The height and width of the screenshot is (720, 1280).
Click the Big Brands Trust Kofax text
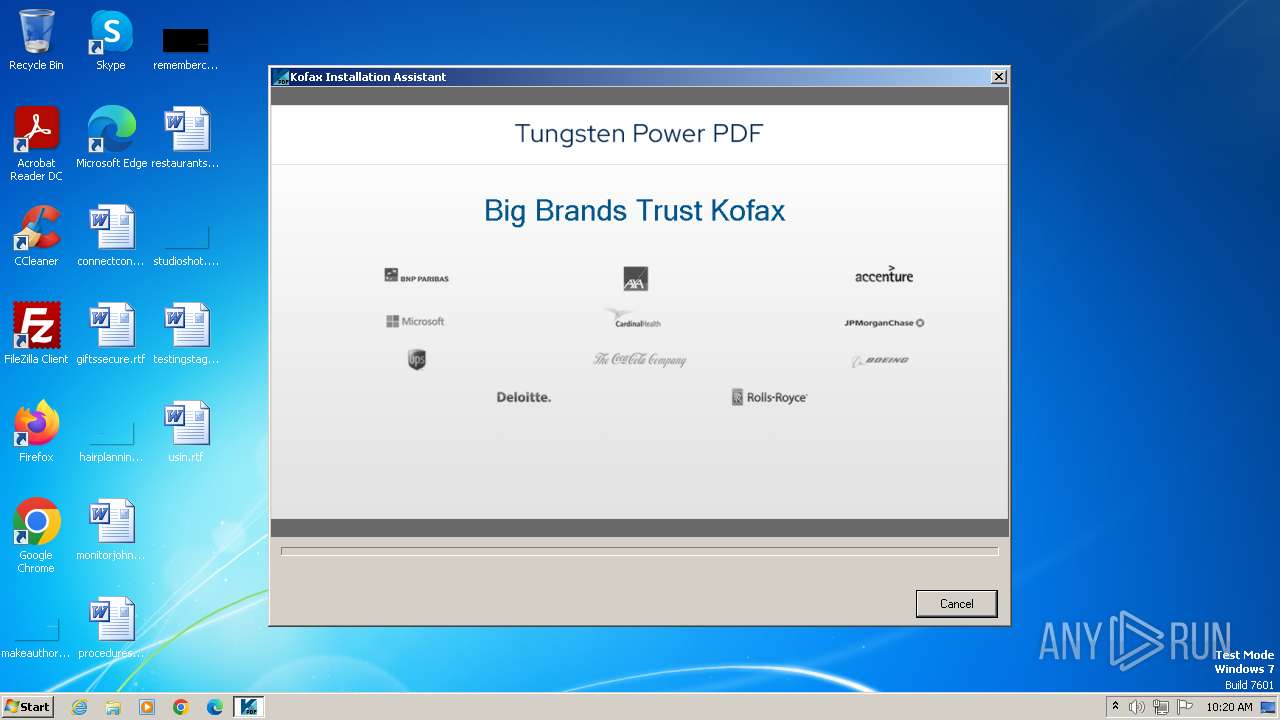(635, 211)
